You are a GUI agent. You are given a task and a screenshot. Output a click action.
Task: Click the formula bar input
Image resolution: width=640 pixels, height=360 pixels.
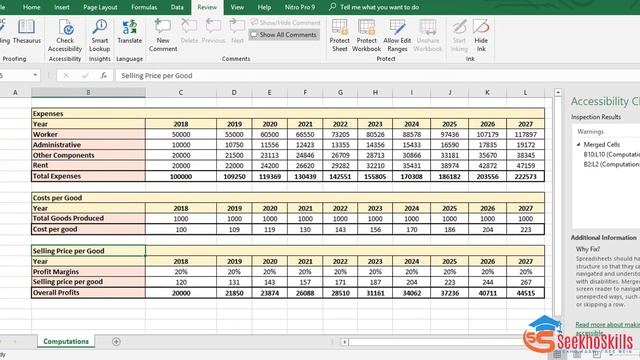point(378,76)
